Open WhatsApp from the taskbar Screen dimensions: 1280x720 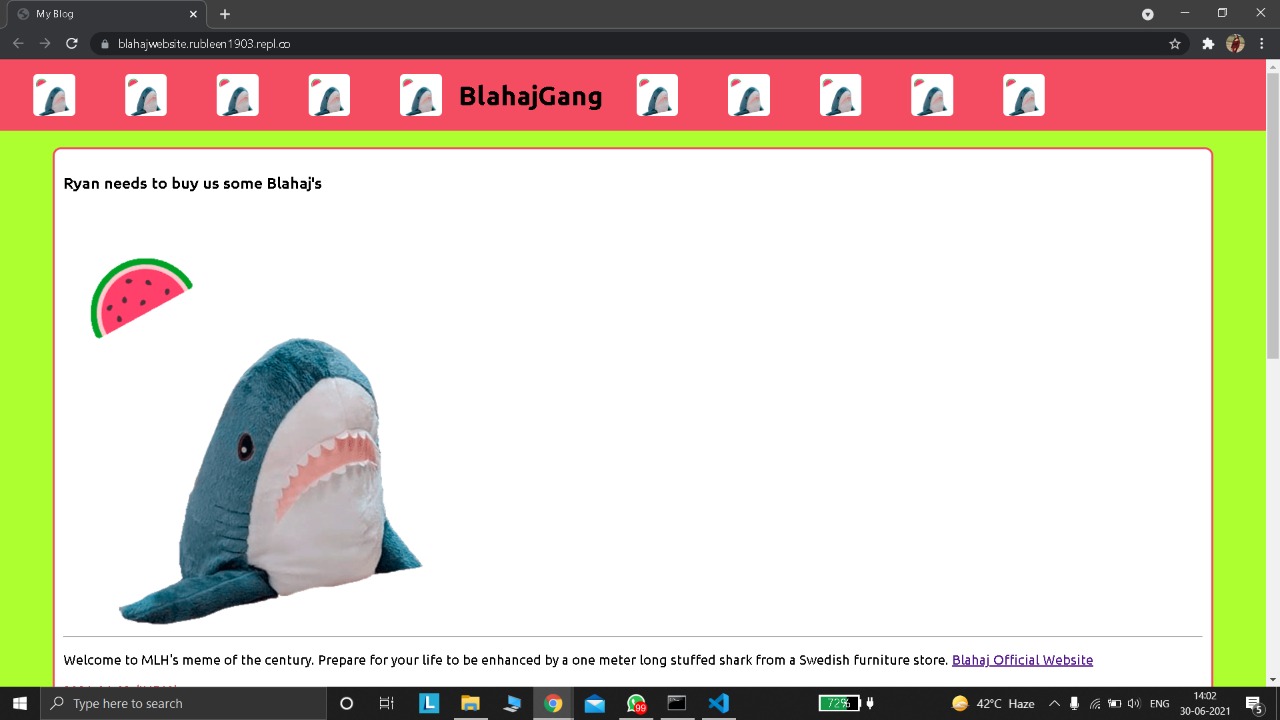click(636, 703)
